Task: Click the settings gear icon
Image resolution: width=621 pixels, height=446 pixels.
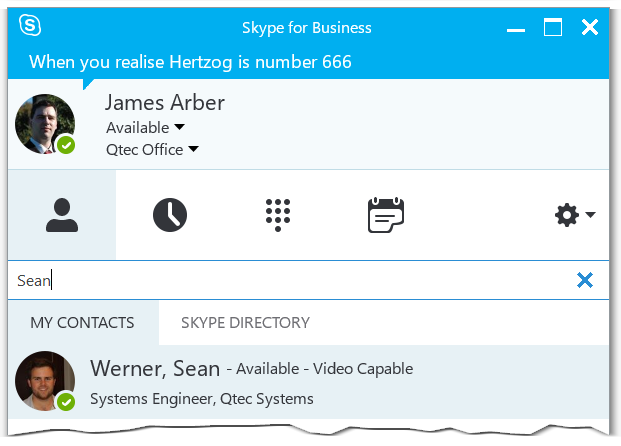Action: pyautogui.click(x=567, y=215)
